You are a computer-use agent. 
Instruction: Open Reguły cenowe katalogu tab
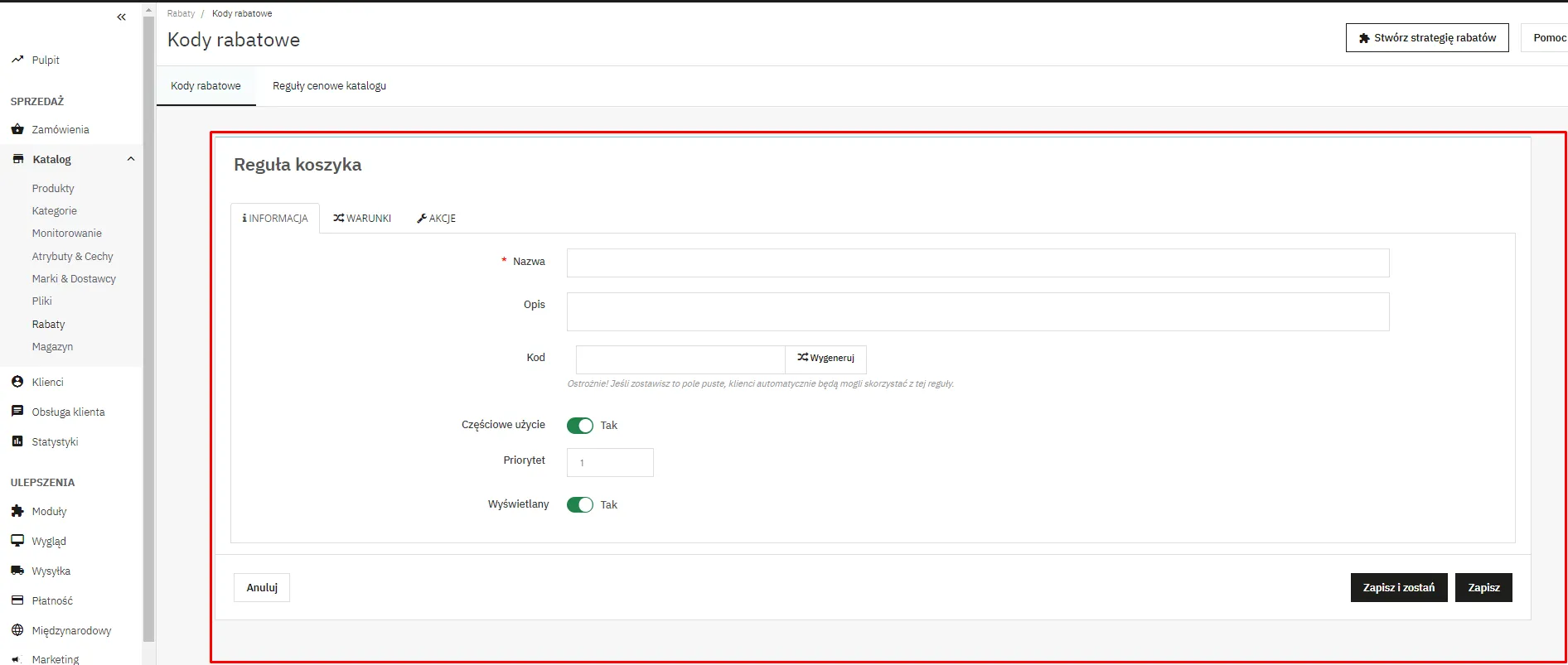click(329, 86)
